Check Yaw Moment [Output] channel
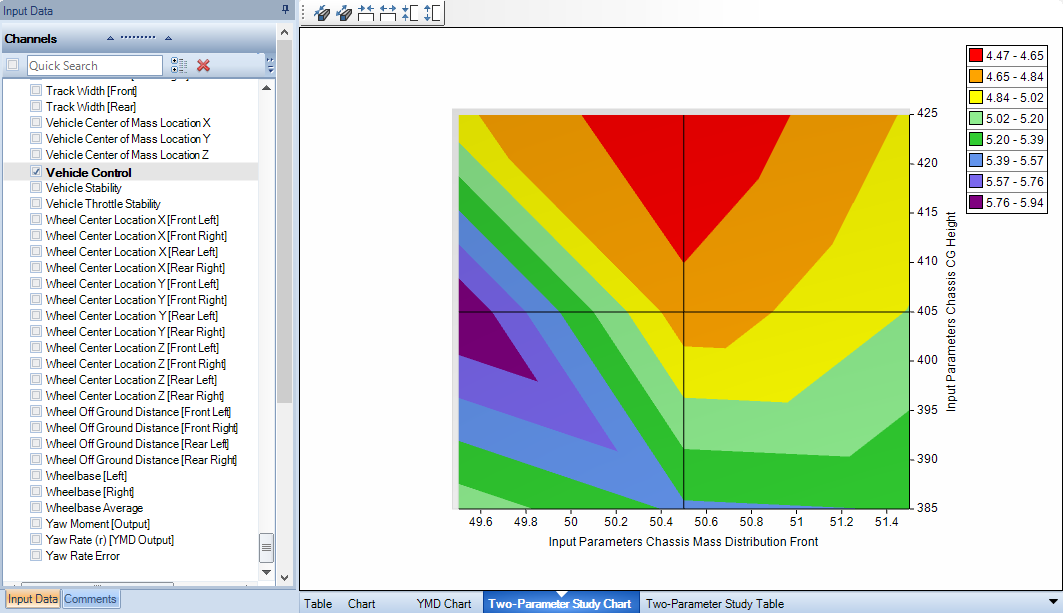Viewport: 1063px width, 613px height. coord(36,523)
